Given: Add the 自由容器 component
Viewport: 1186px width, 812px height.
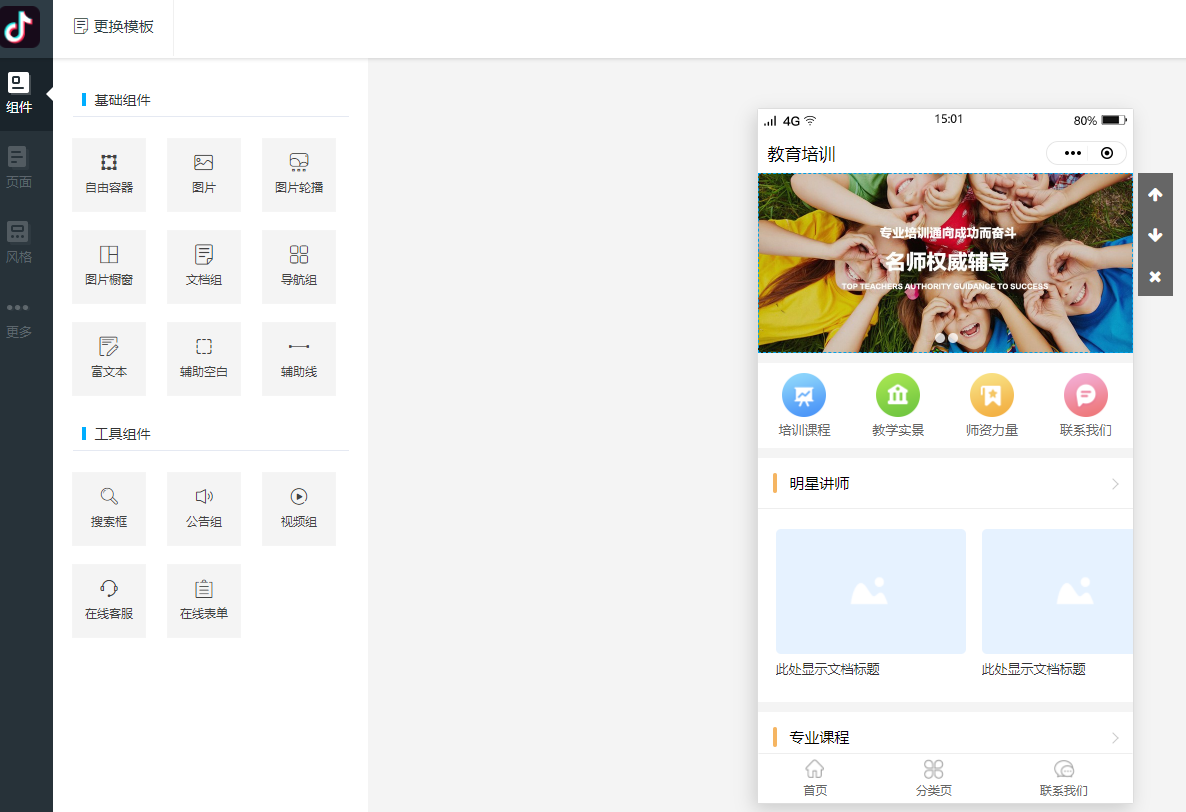Looking at the screenshot, I should [x=109, y=175].
